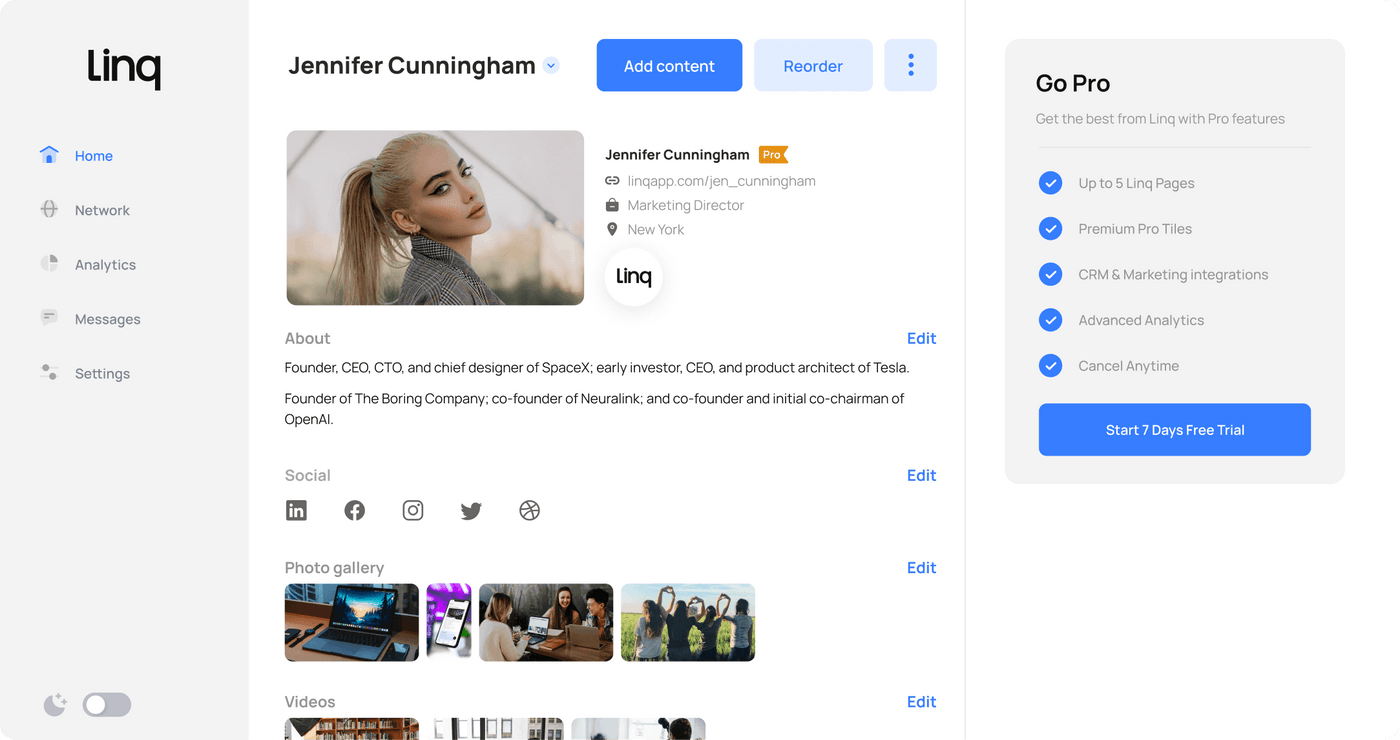This screenshot has height=740, width=1400.
Task: Click the Reorder button
Action: 813,66
